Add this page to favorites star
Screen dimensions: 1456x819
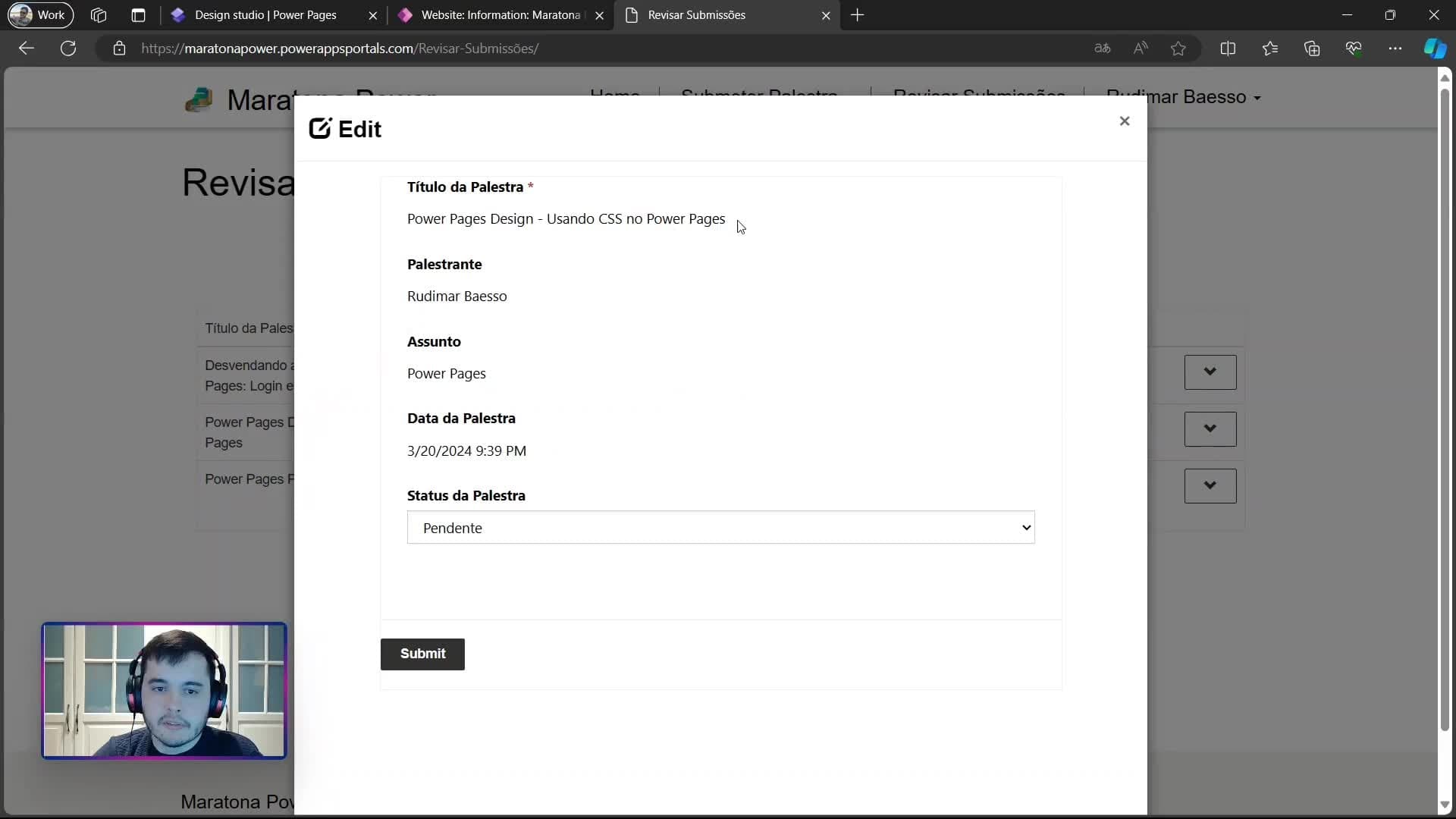[1178, 49]
